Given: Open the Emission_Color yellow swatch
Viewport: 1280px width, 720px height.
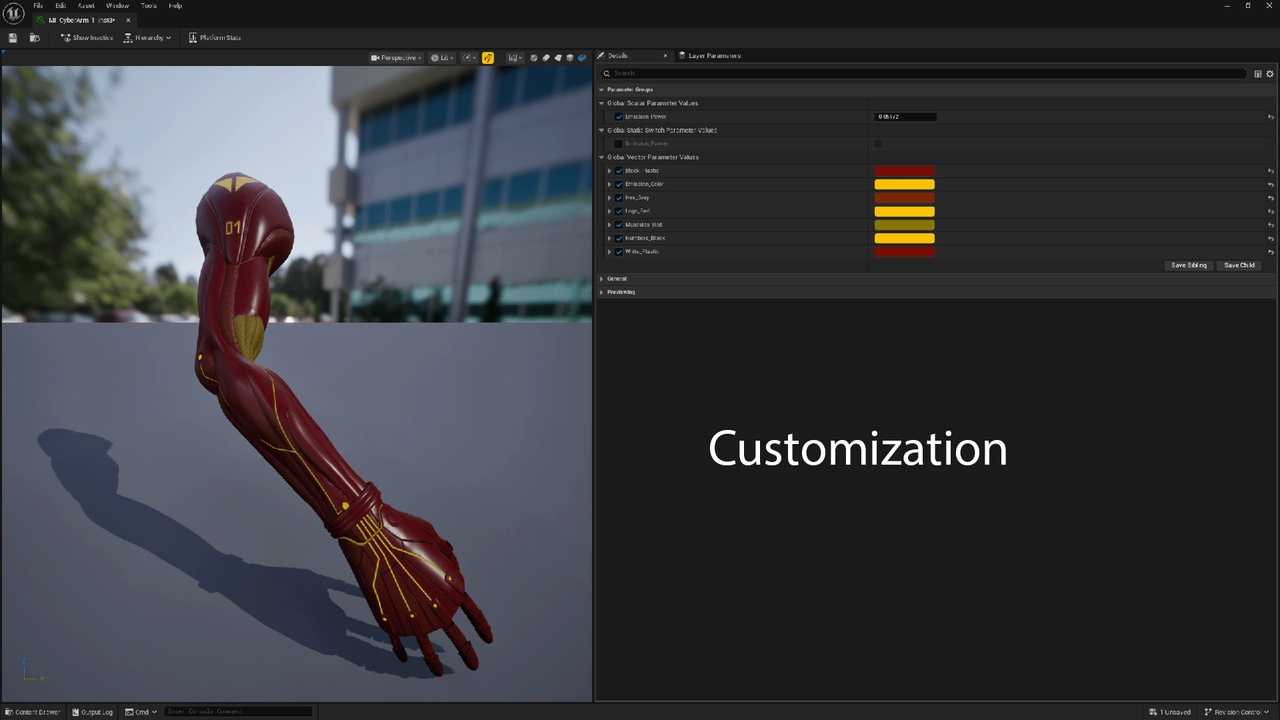Looking at the screenshot, I should tap(904, 184).
